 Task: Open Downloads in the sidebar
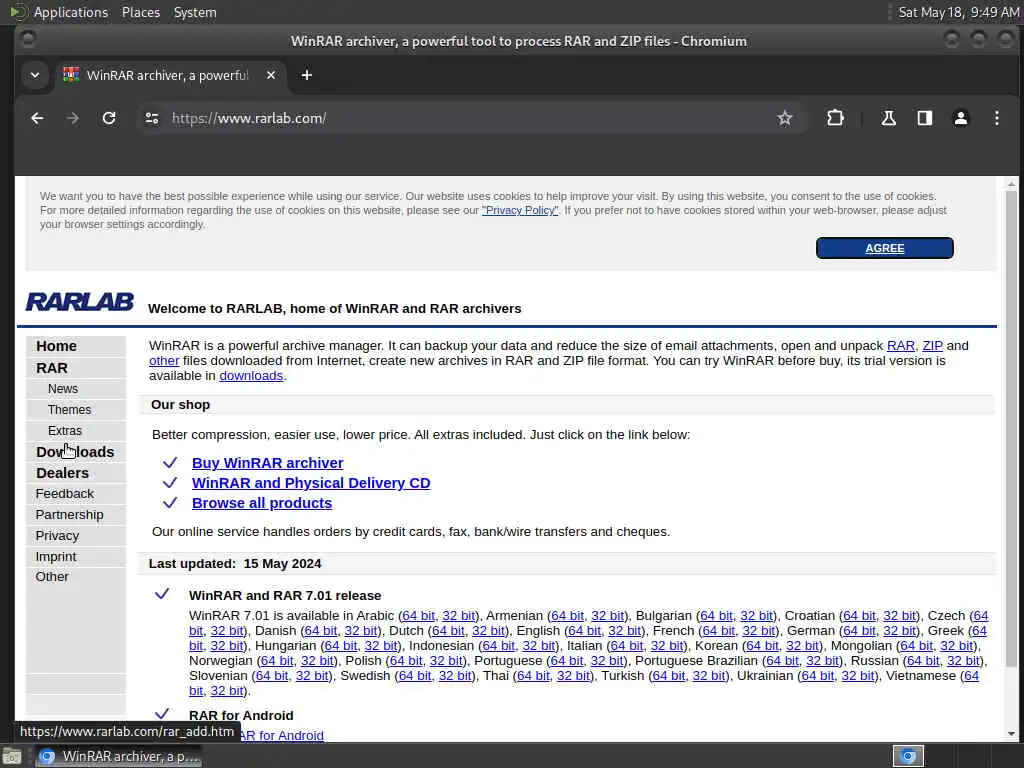point(75,452)
